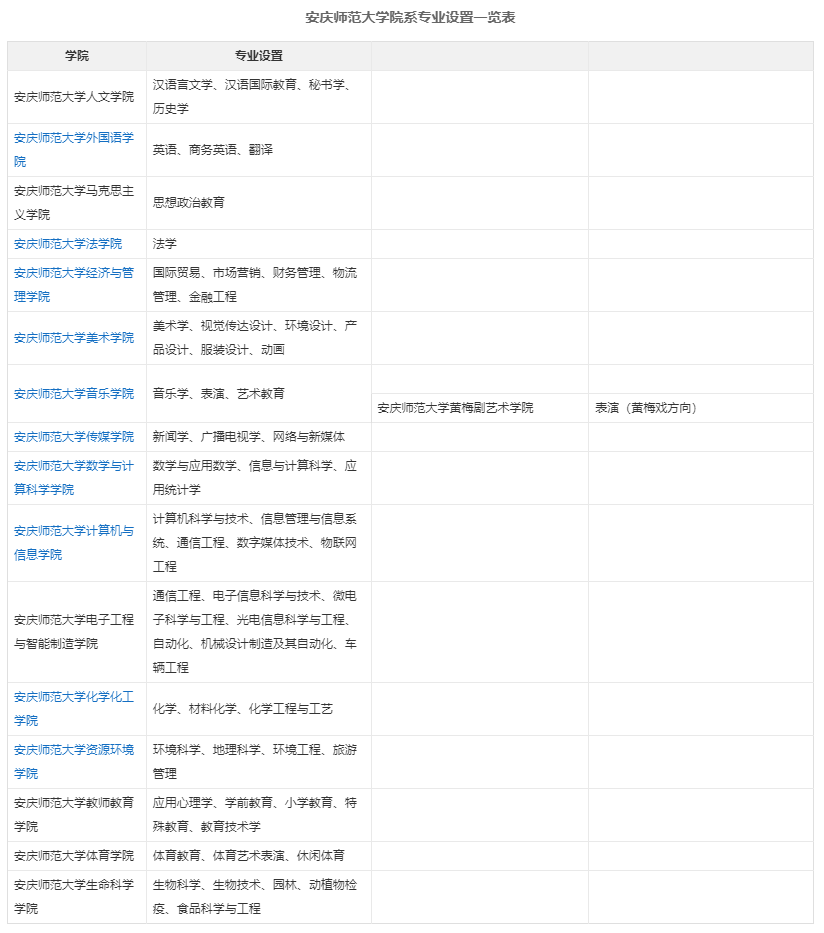824x933 pixels.
Task: Select the 安庆师范大学人文学院 cell
Action: click(77, 97)
